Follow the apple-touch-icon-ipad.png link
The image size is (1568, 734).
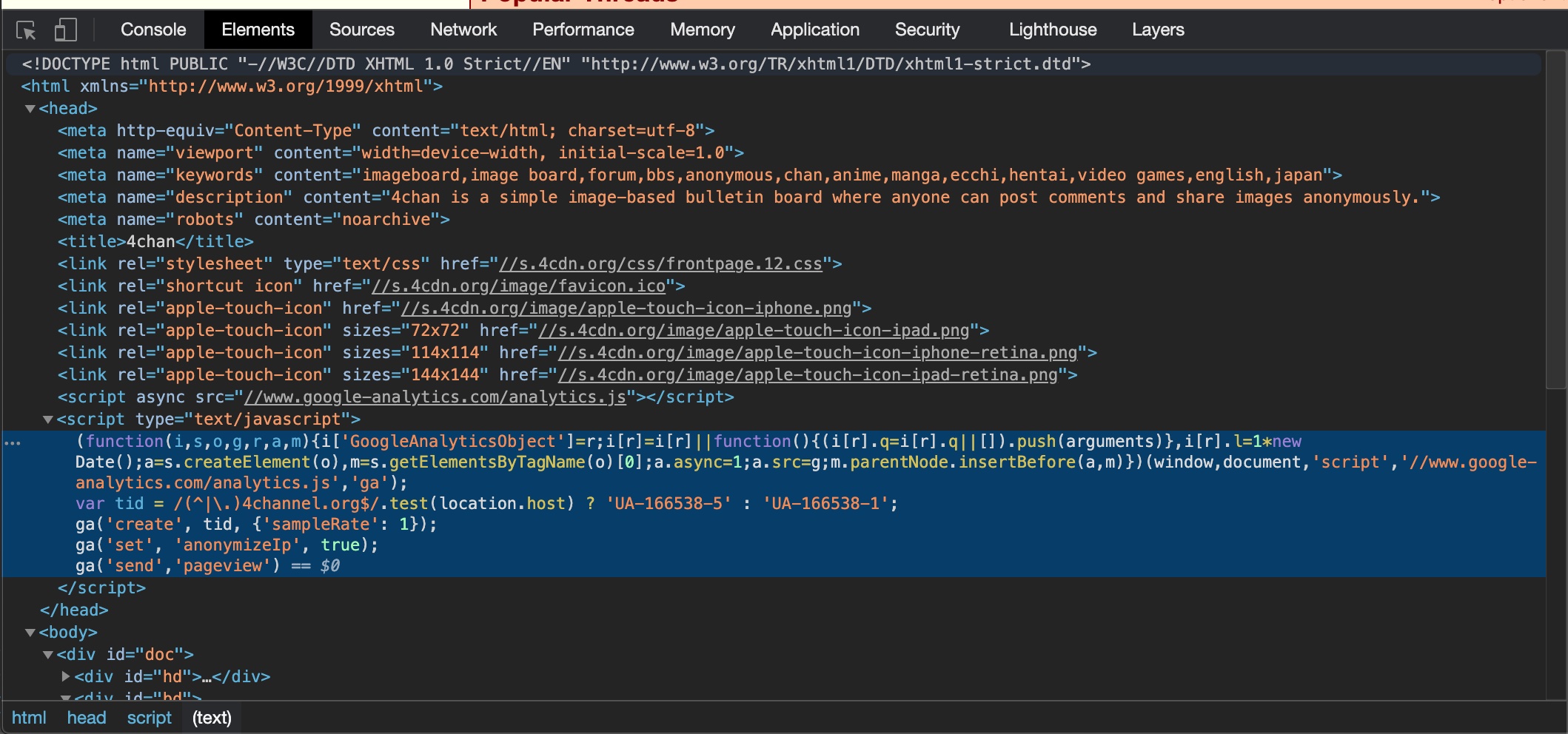click(x=754, y=331)
